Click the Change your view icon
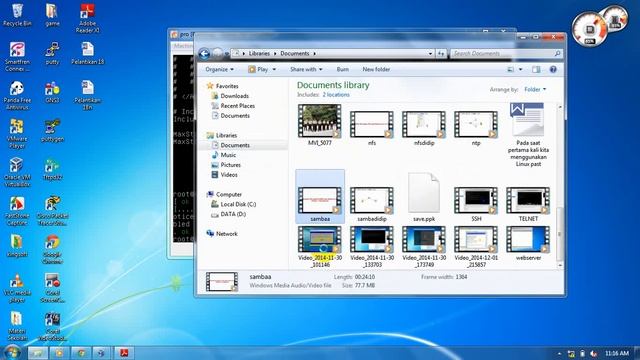Viewport: 640px width, 360px height. [510, 69]
